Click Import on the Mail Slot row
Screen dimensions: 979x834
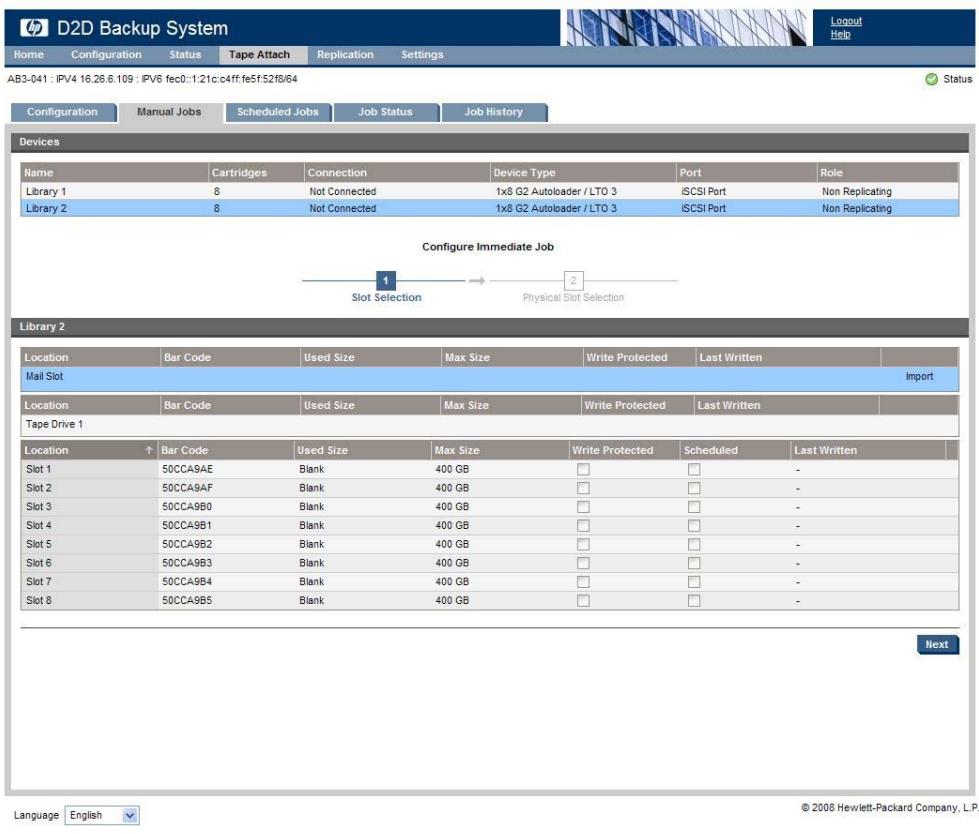[919, 376]
